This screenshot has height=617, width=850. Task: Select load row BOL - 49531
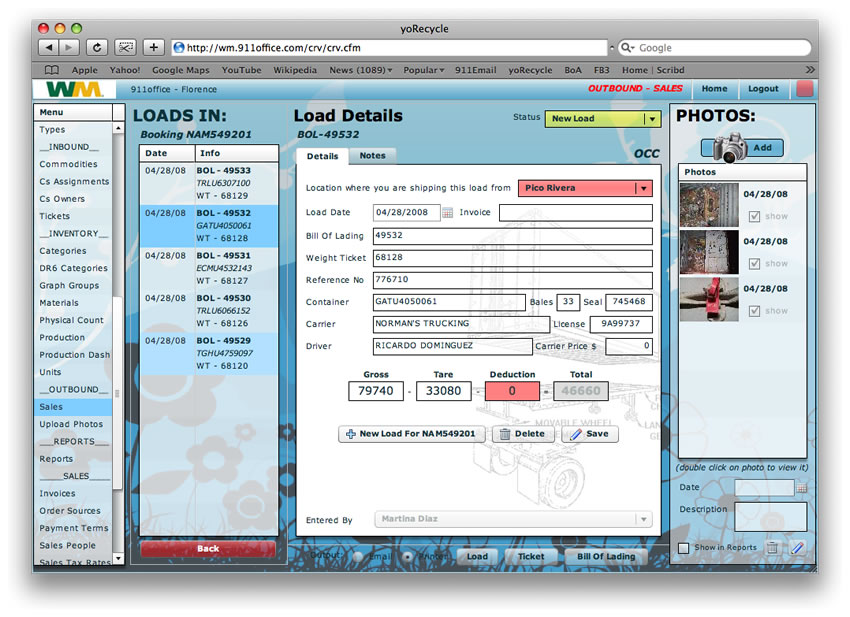[x=209, y=268]
